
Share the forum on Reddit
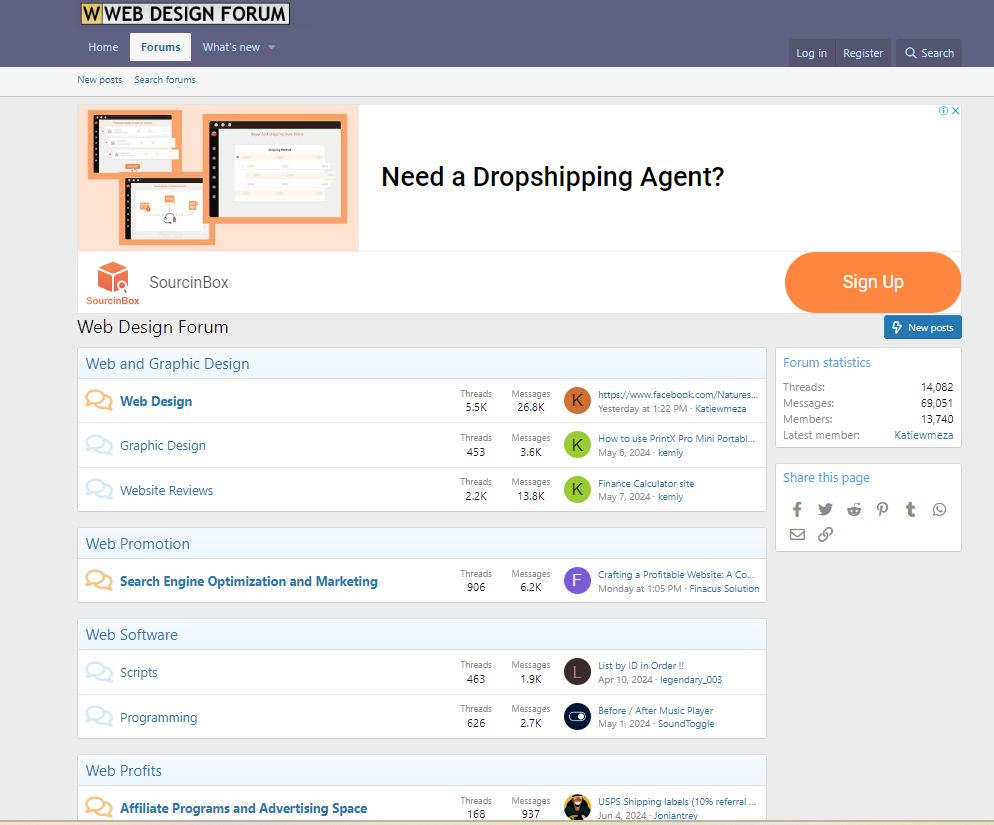click(x=854, y=510)
